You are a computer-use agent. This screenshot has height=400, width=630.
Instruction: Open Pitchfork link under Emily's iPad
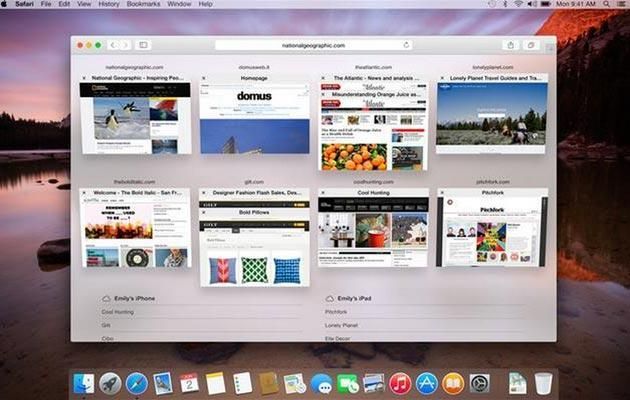(336, 311)
